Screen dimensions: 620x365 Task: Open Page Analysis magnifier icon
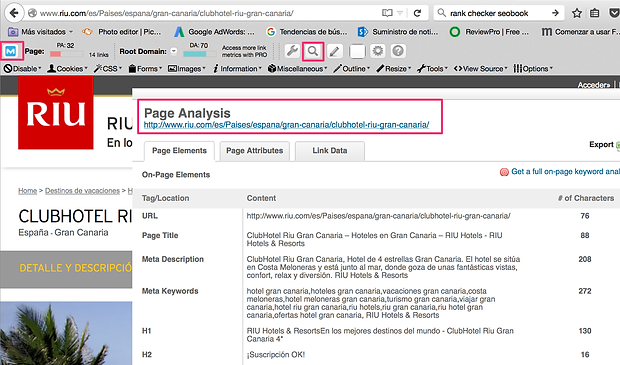pos(313,51)
